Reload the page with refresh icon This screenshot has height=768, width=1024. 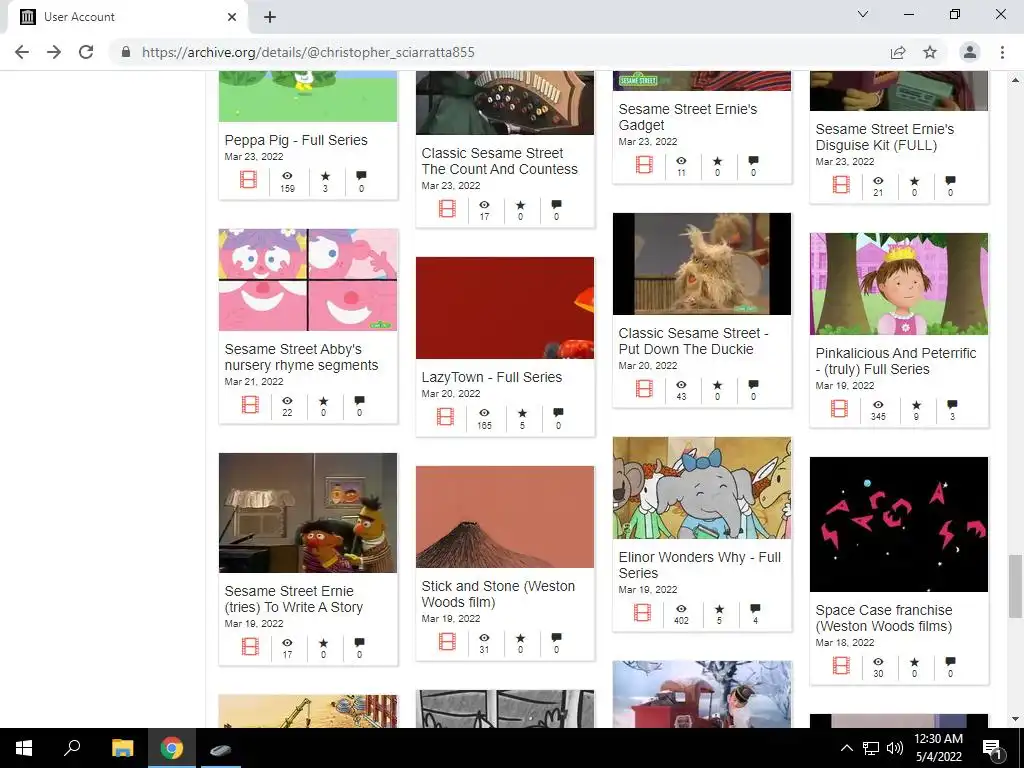pyautogui.click(x=86, y=52)
